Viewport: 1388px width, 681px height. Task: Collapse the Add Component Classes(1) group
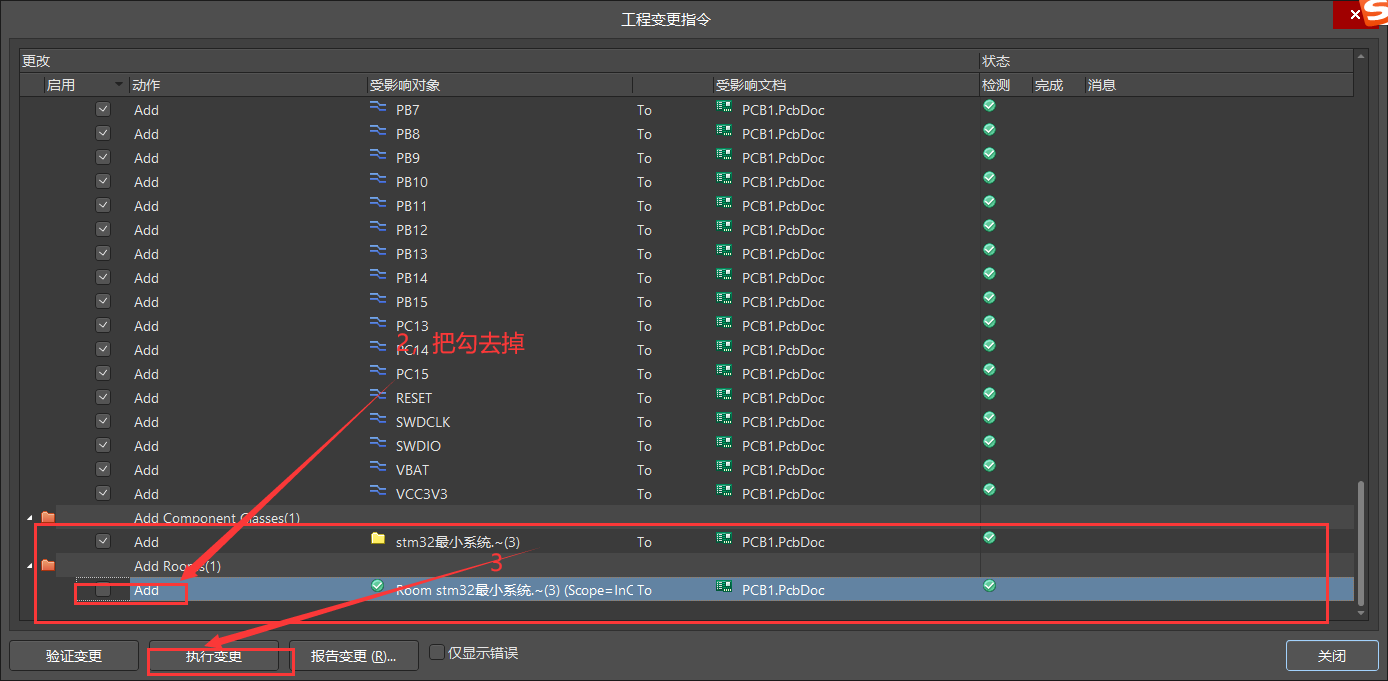coord(28,517)
